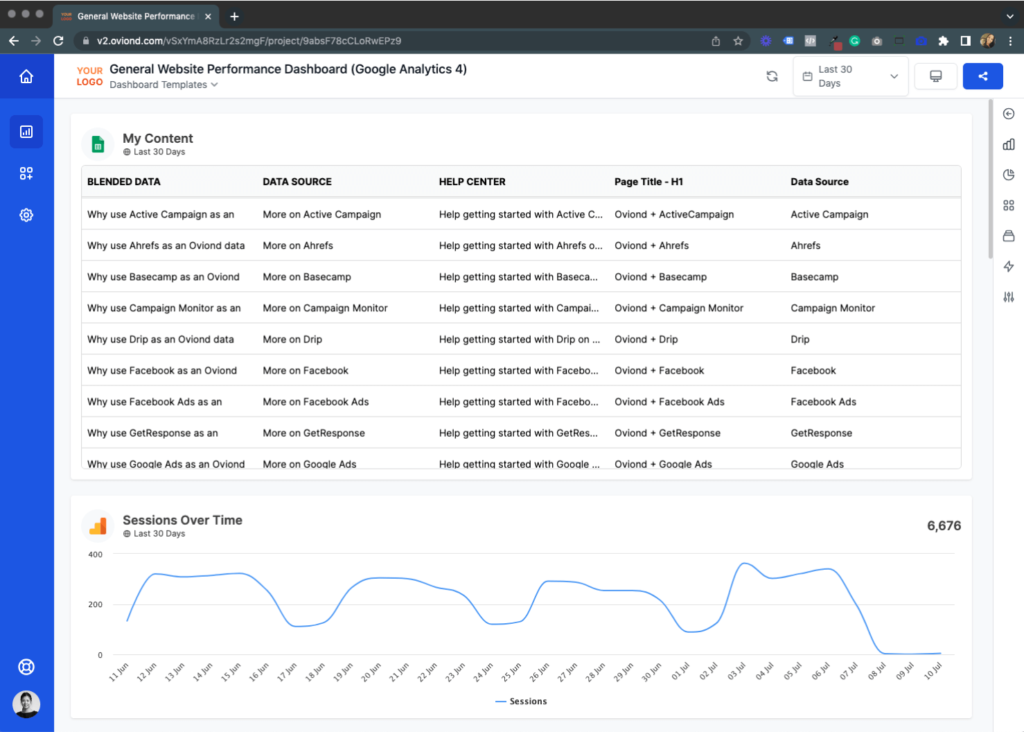The image size is (1024, 732).
Task: Open the lightning bolt icon in right rail
Action: (1008, 266)
